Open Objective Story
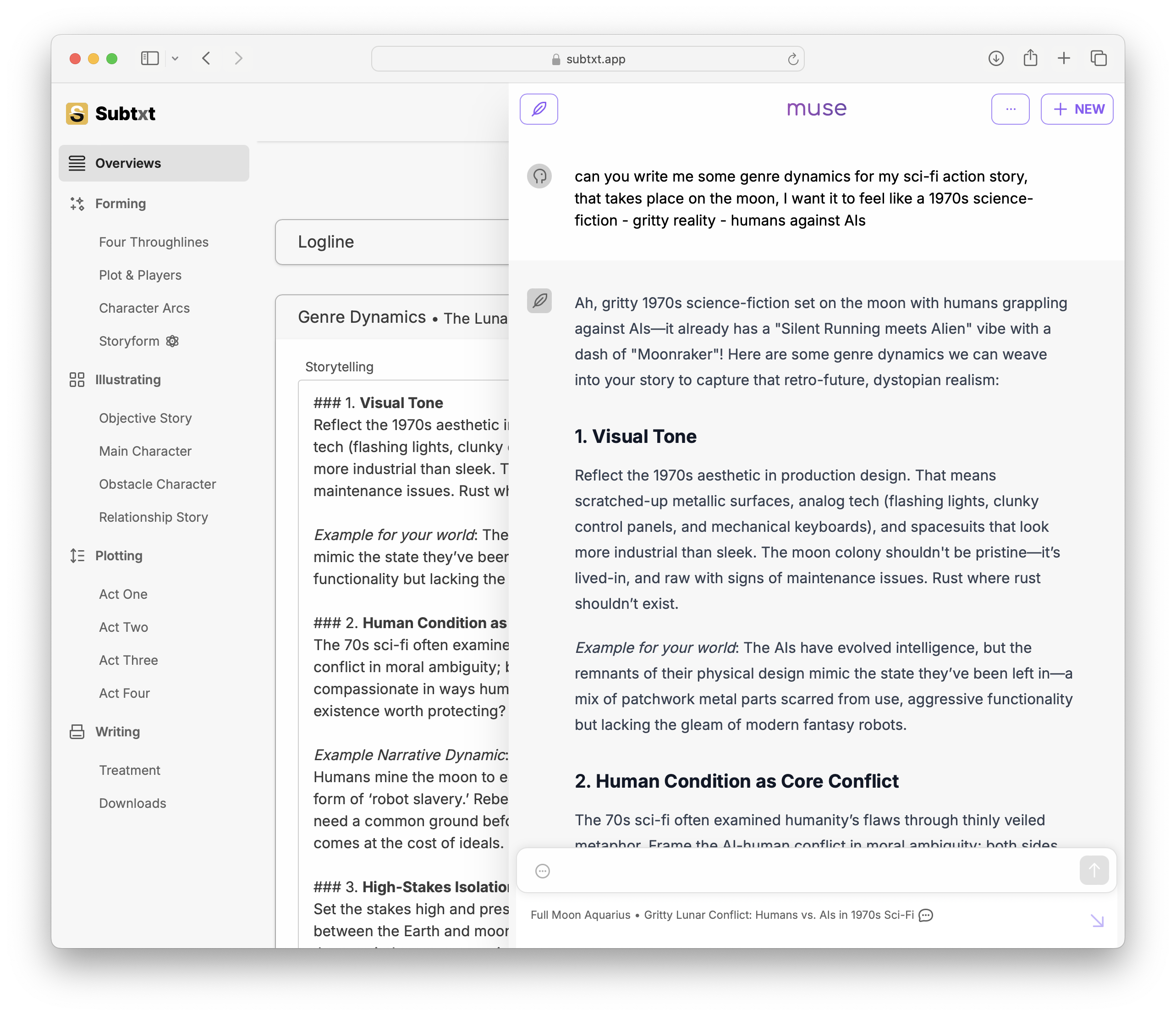 click(145, 418)
